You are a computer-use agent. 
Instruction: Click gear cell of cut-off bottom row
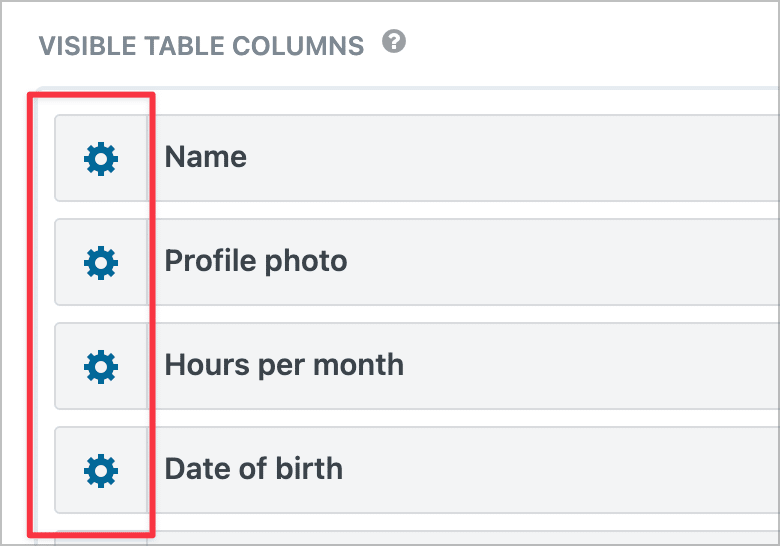(101, 539)
